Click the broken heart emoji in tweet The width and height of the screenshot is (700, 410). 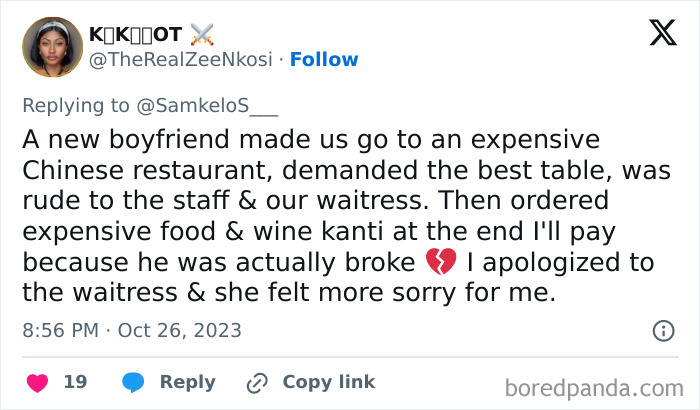(440, 263)
